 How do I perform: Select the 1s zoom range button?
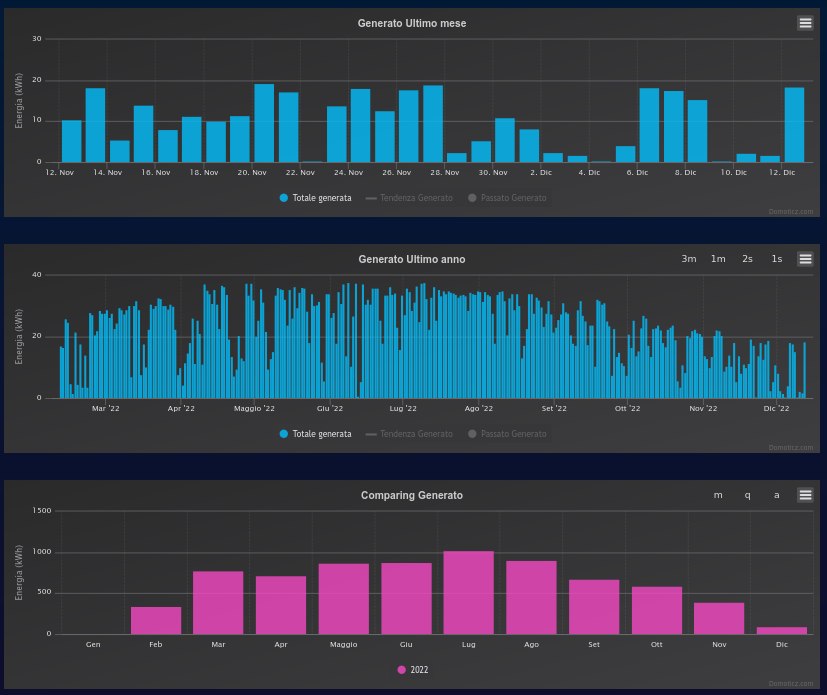click(x=776, y=259)
